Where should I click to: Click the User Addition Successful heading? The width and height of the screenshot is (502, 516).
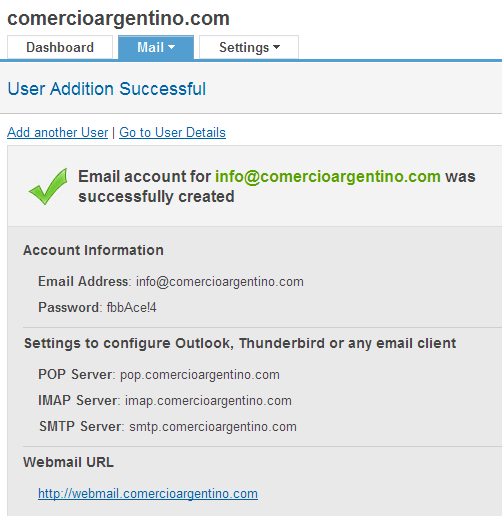(x=107, y=89)
